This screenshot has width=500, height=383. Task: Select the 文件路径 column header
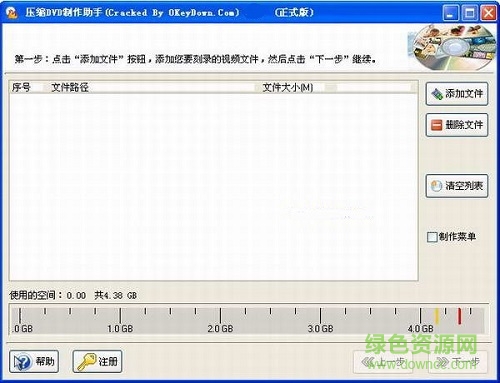coord(153,88)
